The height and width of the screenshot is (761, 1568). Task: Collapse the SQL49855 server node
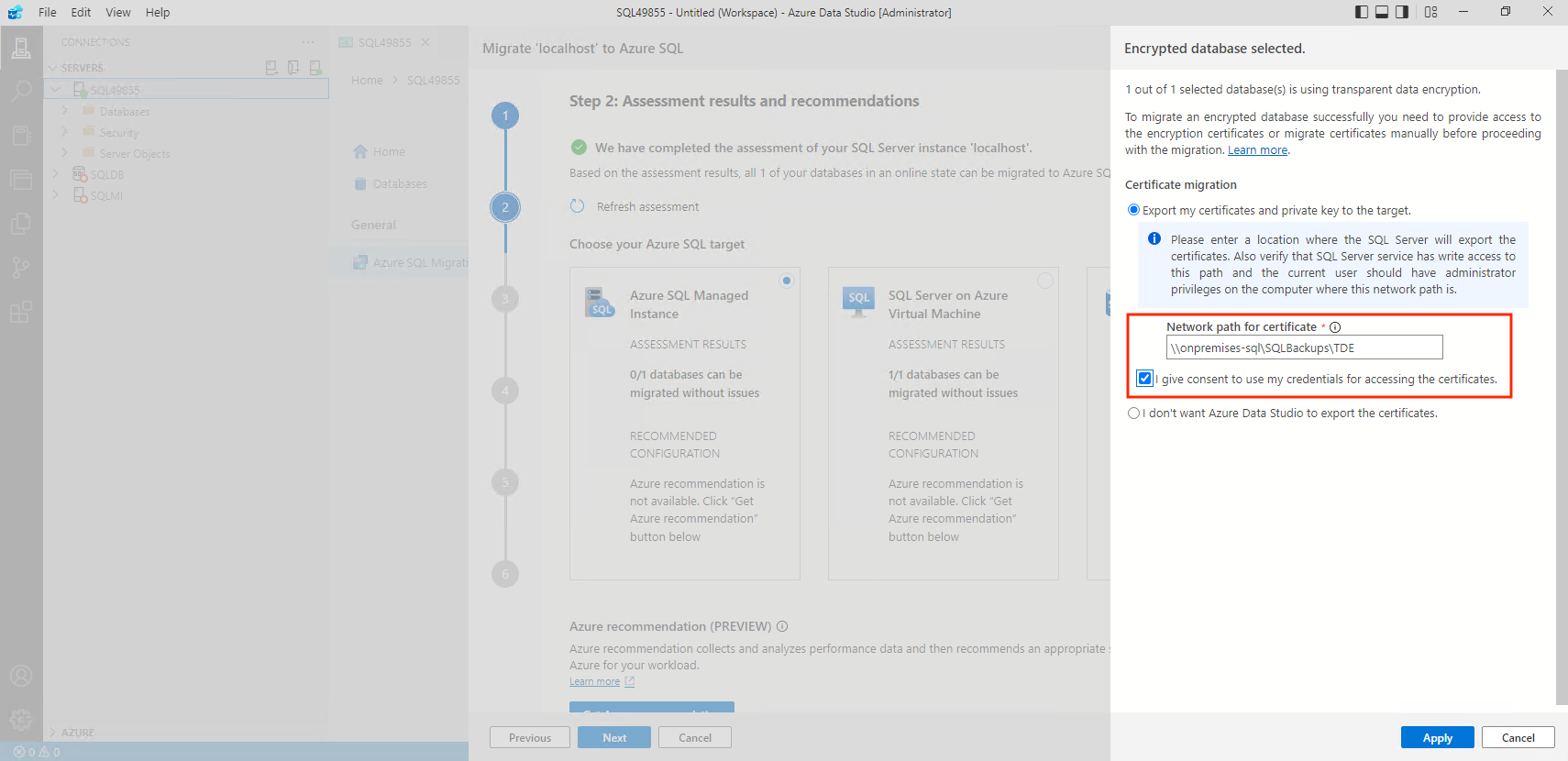coord(56,90)
